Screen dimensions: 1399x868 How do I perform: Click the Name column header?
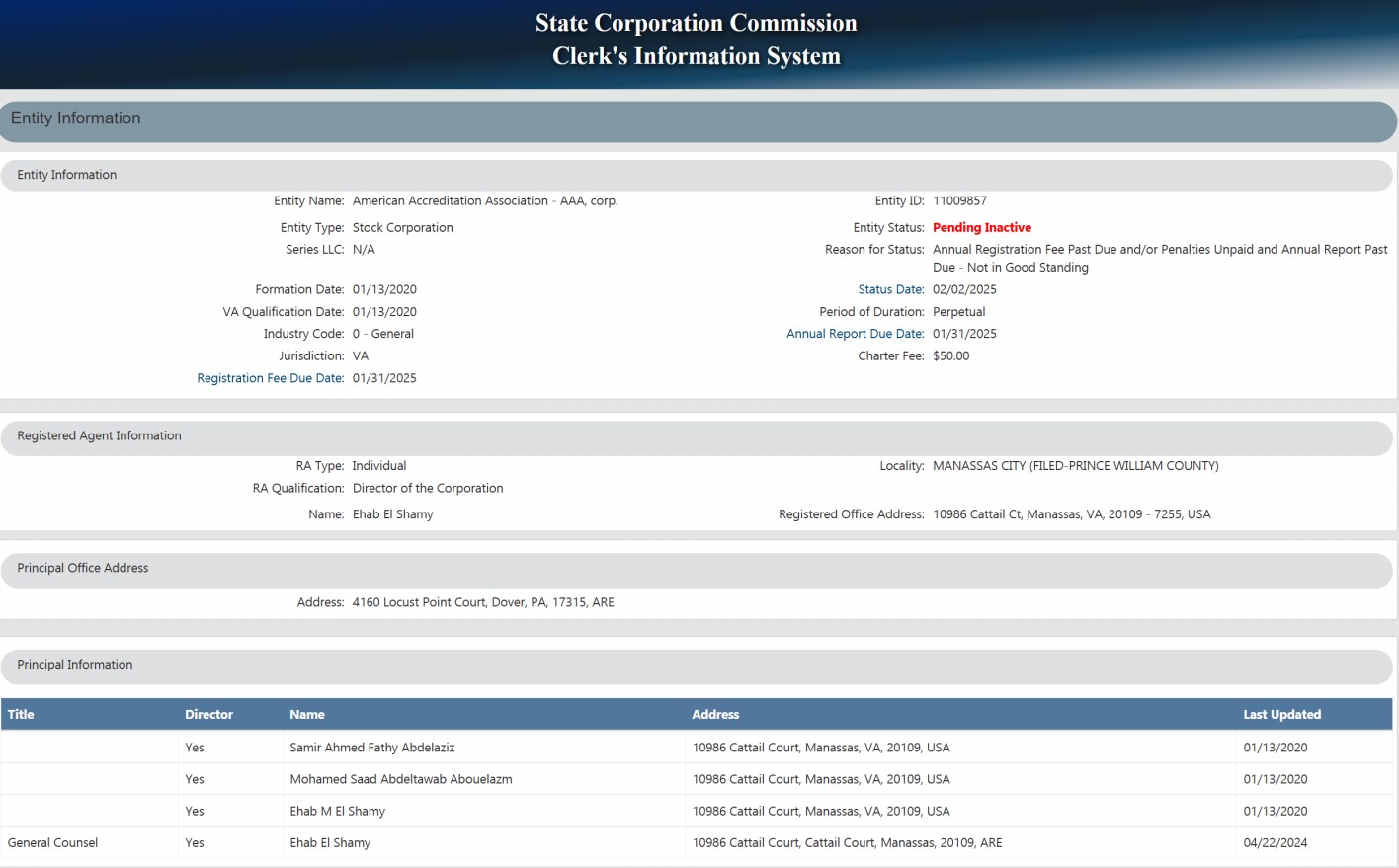(x=306, y=714)
